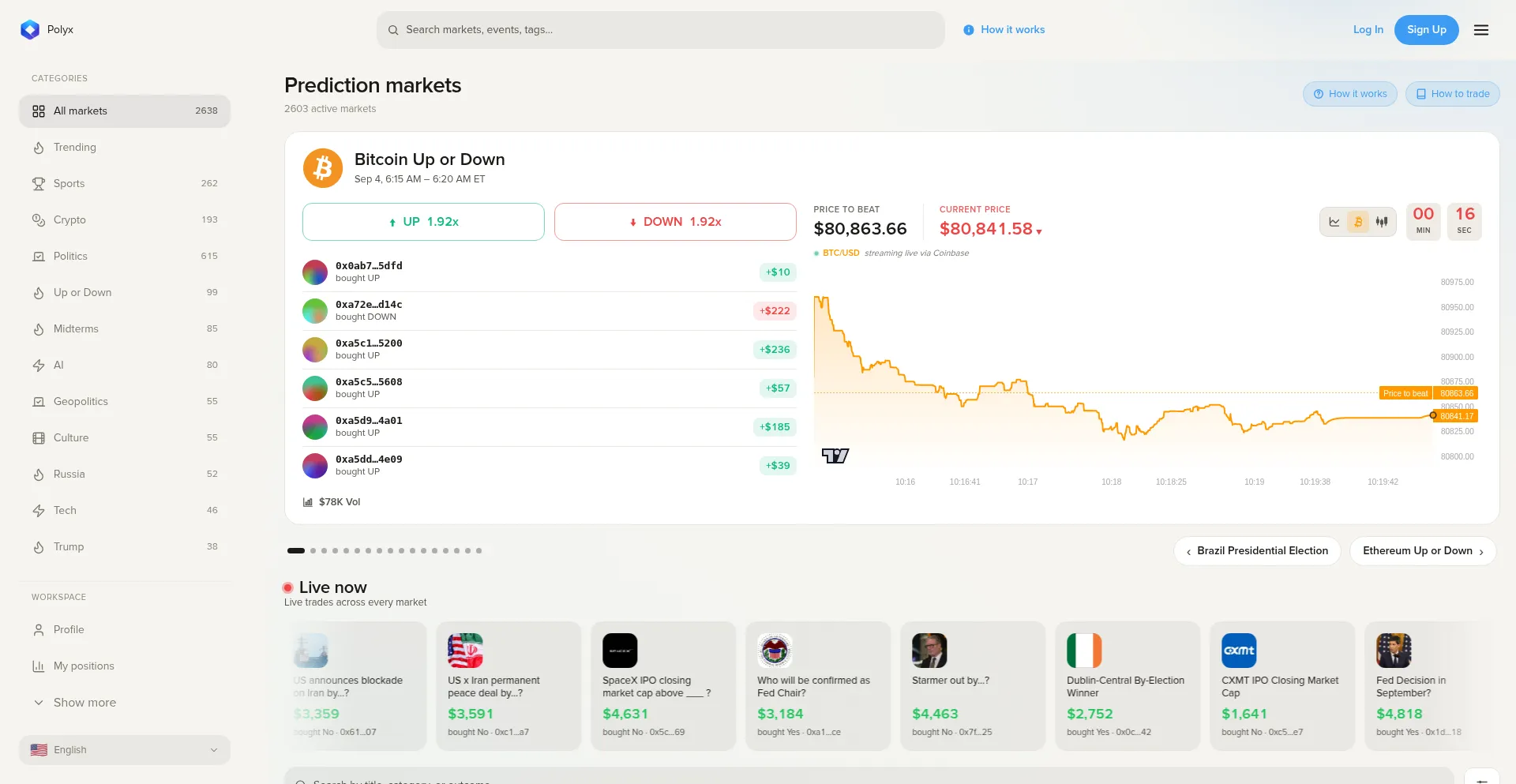Click the TradingView logo on the chart
Screen dimensions: 1516x784
pyautogui.click(x=835, y=456)
